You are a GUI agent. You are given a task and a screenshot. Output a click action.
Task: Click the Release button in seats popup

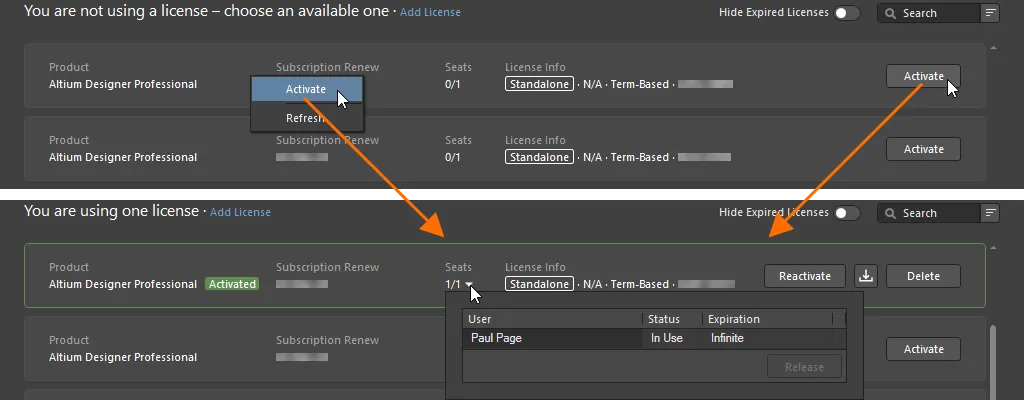point(804,367)
